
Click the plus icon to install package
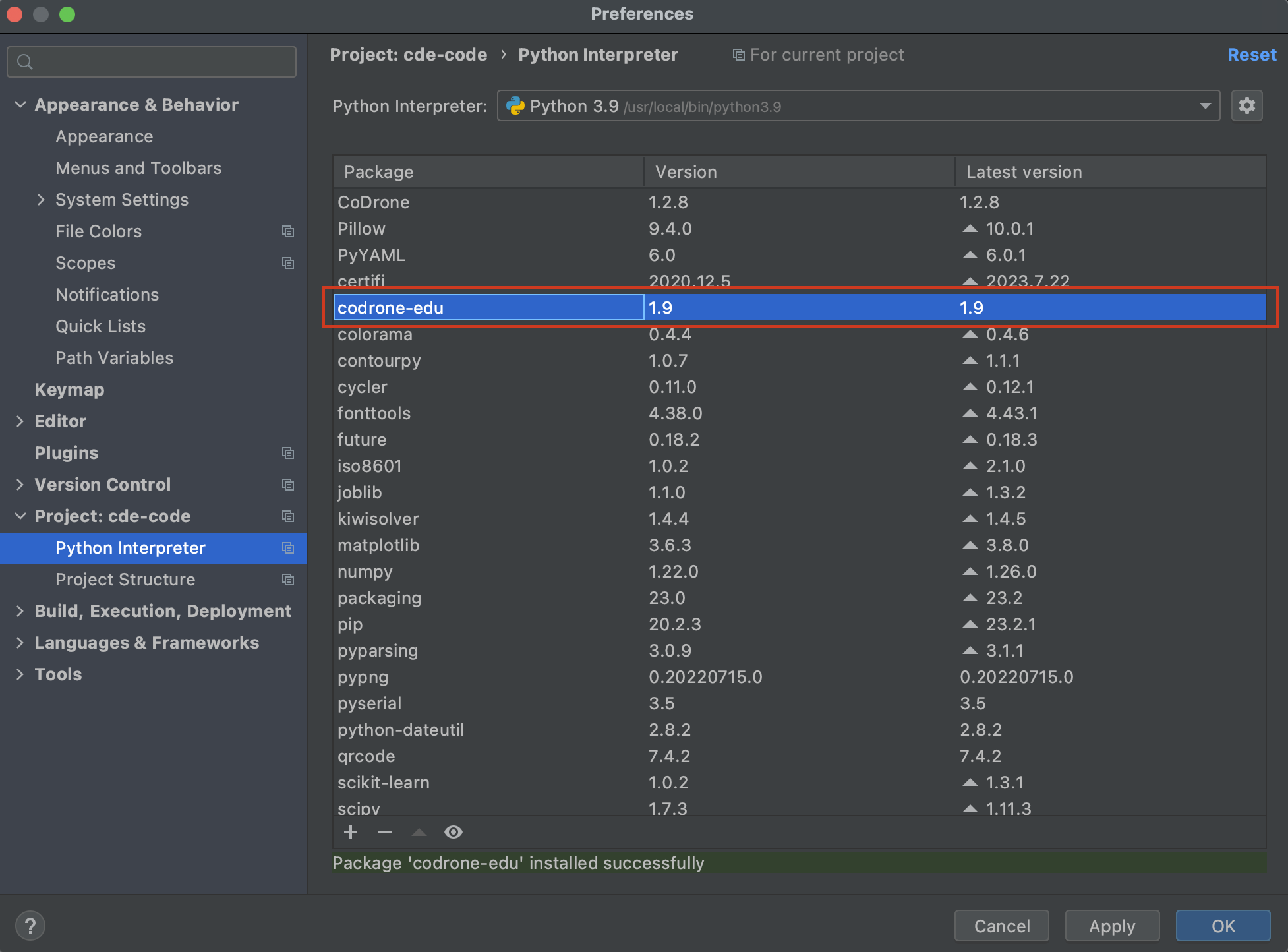click(351, 832)
